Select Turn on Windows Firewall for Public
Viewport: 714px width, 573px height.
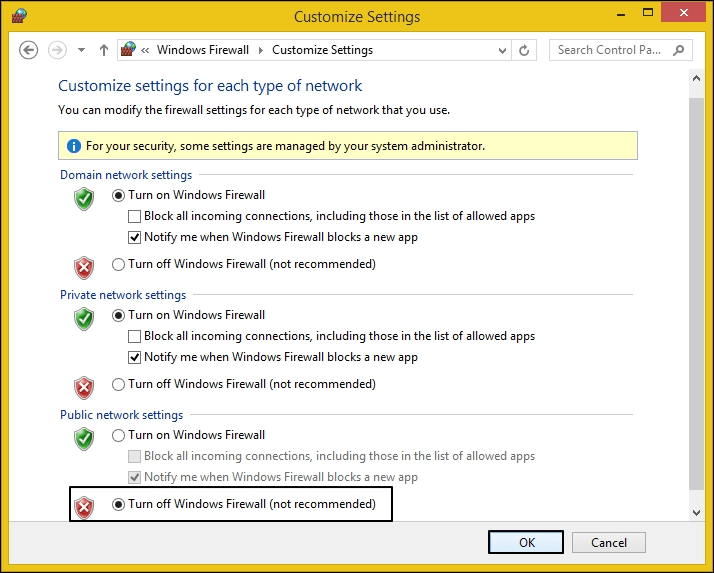[x=188, y=435]
